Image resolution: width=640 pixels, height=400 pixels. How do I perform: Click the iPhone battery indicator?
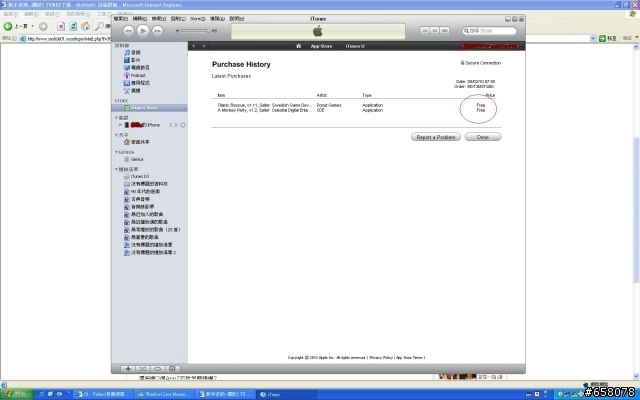[173, 125]
